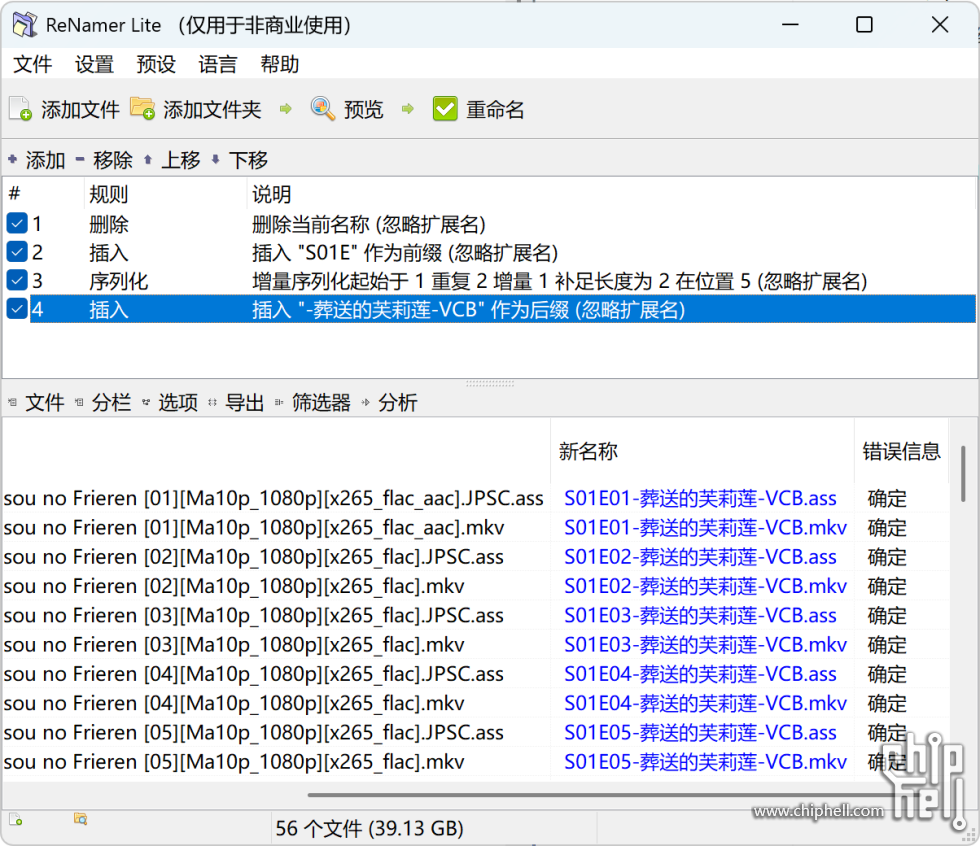Open preview with the 预览 magnifier icon

(322, 109)
